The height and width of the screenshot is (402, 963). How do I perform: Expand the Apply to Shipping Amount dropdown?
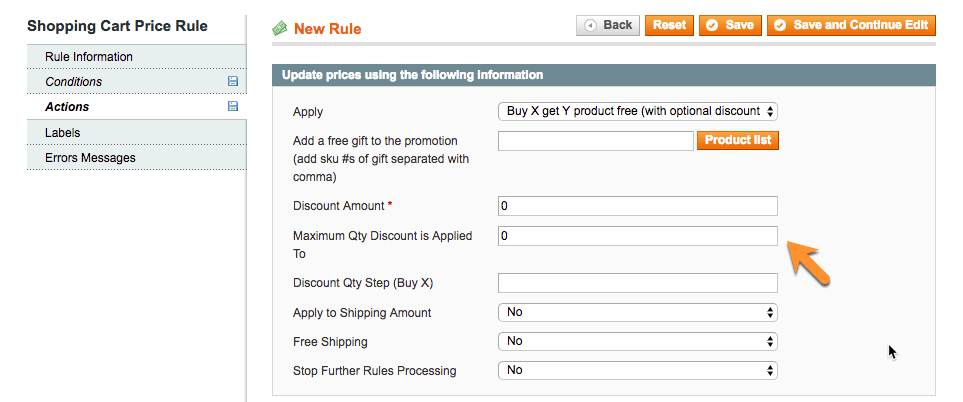pos(637,313)
